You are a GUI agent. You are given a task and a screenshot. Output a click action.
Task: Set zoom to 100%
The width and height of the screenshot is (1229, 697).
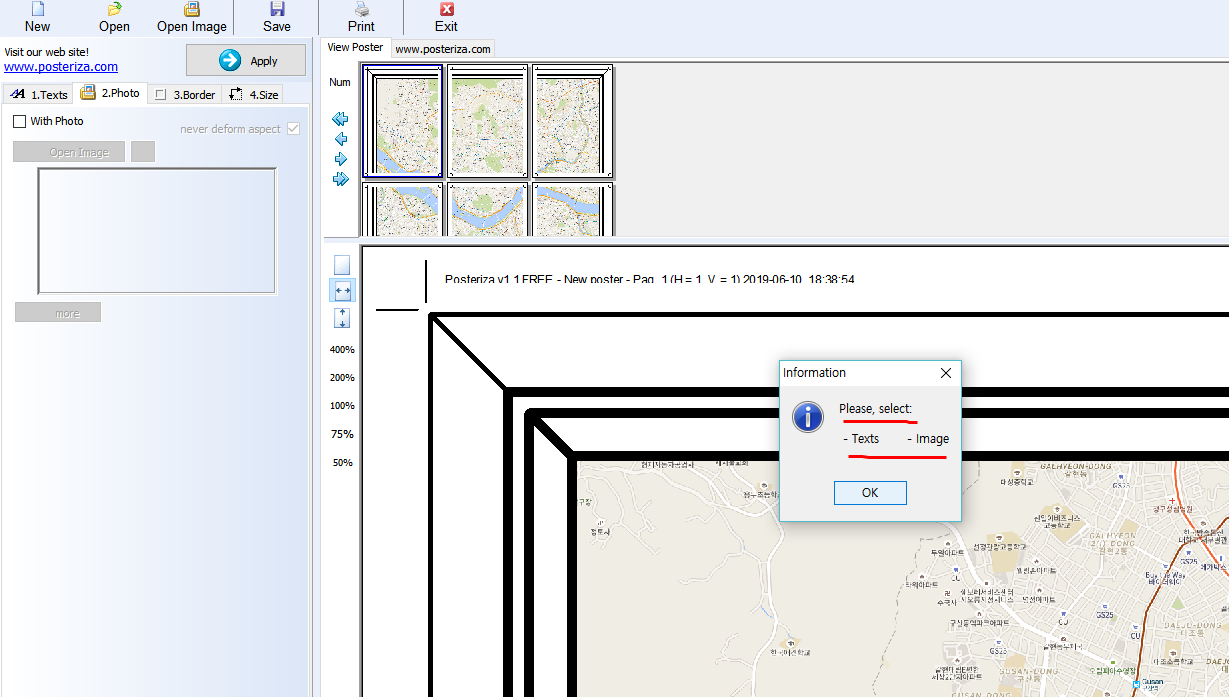[x=342, y=406]
